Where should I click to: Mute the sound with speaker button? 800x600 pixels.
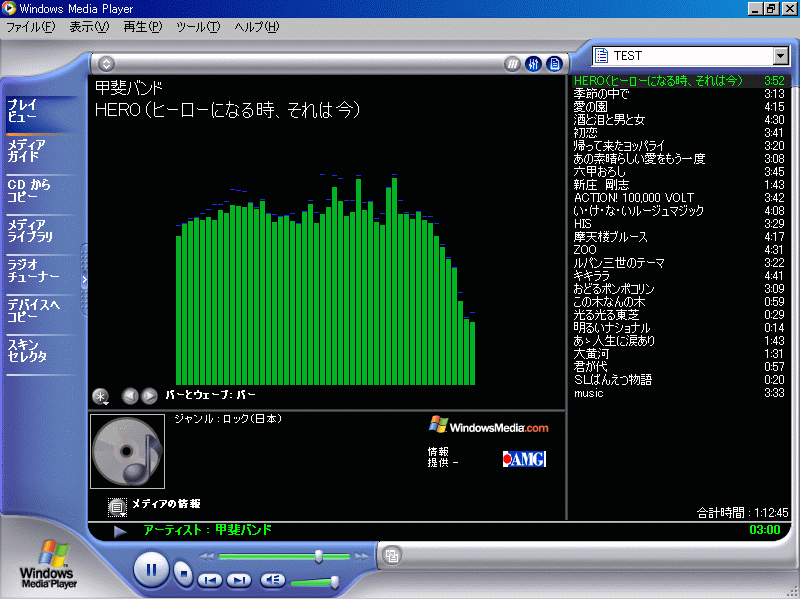(273, 580)
